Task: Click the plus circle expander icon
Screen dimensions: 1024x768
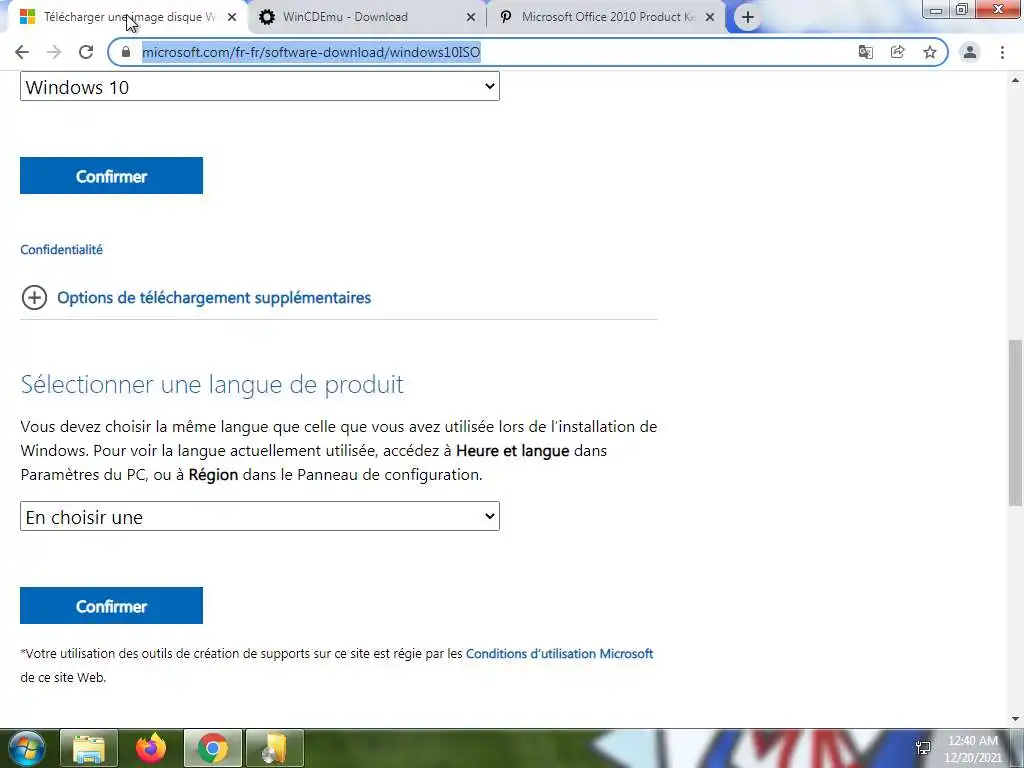Action: tap(34, 298)
